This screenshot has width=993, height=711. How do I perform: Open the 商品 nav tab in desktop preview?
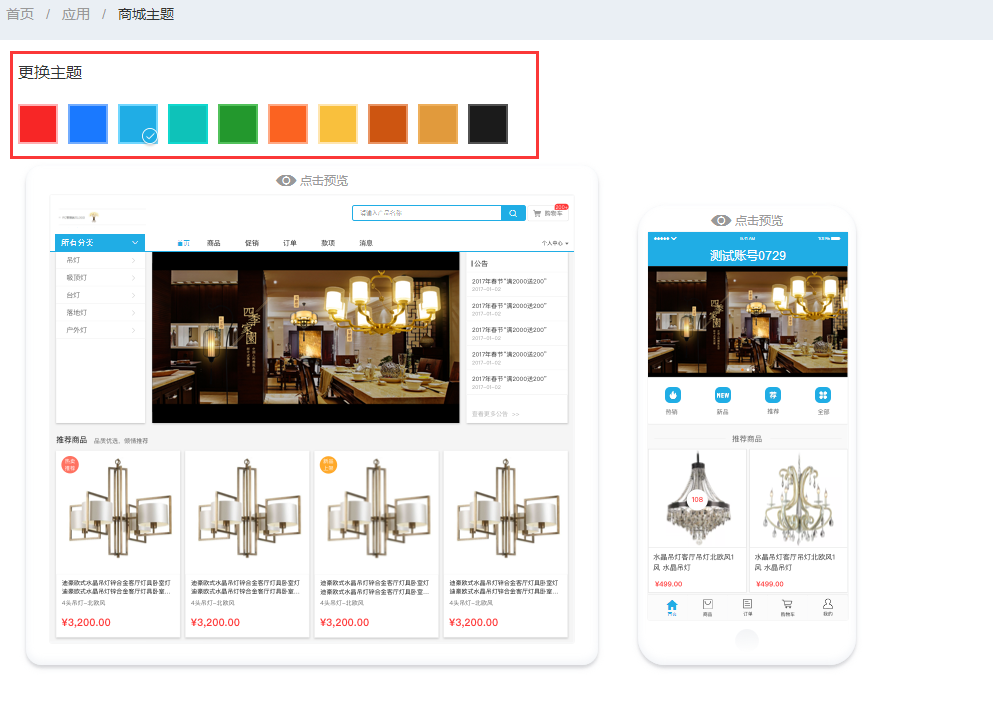(213, 243)
